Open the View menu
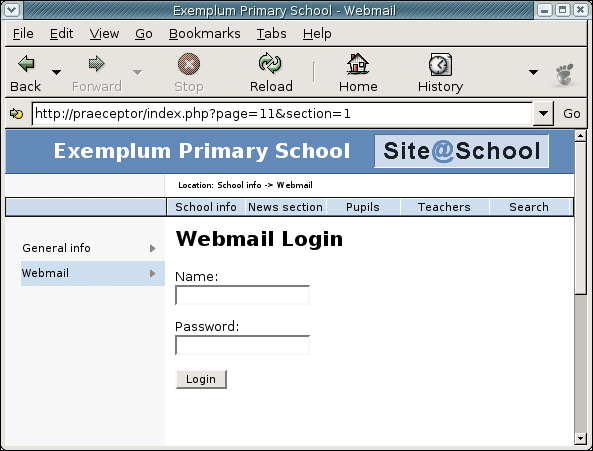Screen dimensions: 593x451 (x=104, y=34)
